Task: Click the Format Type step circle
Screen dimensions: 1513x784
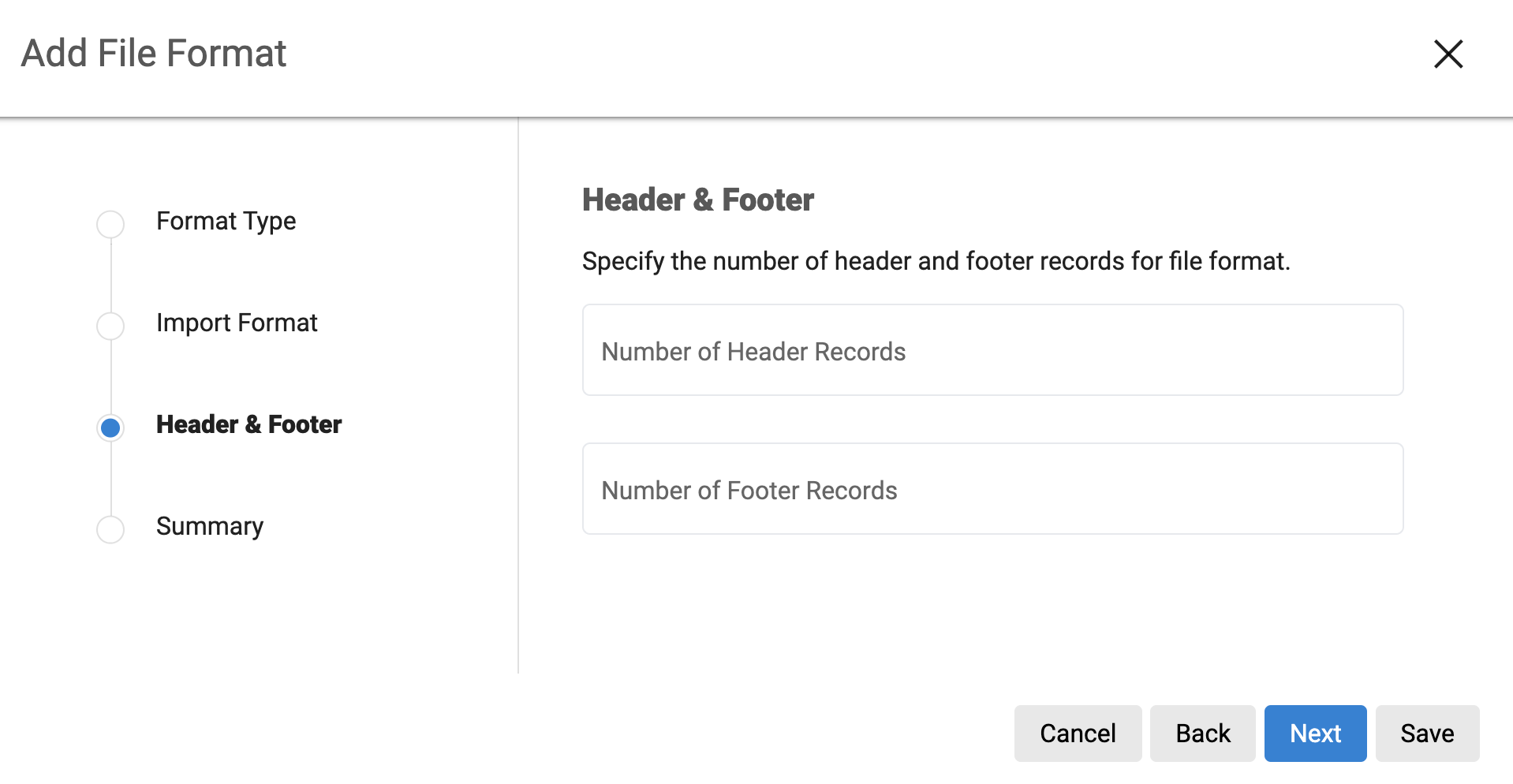Action: (110, 224)
